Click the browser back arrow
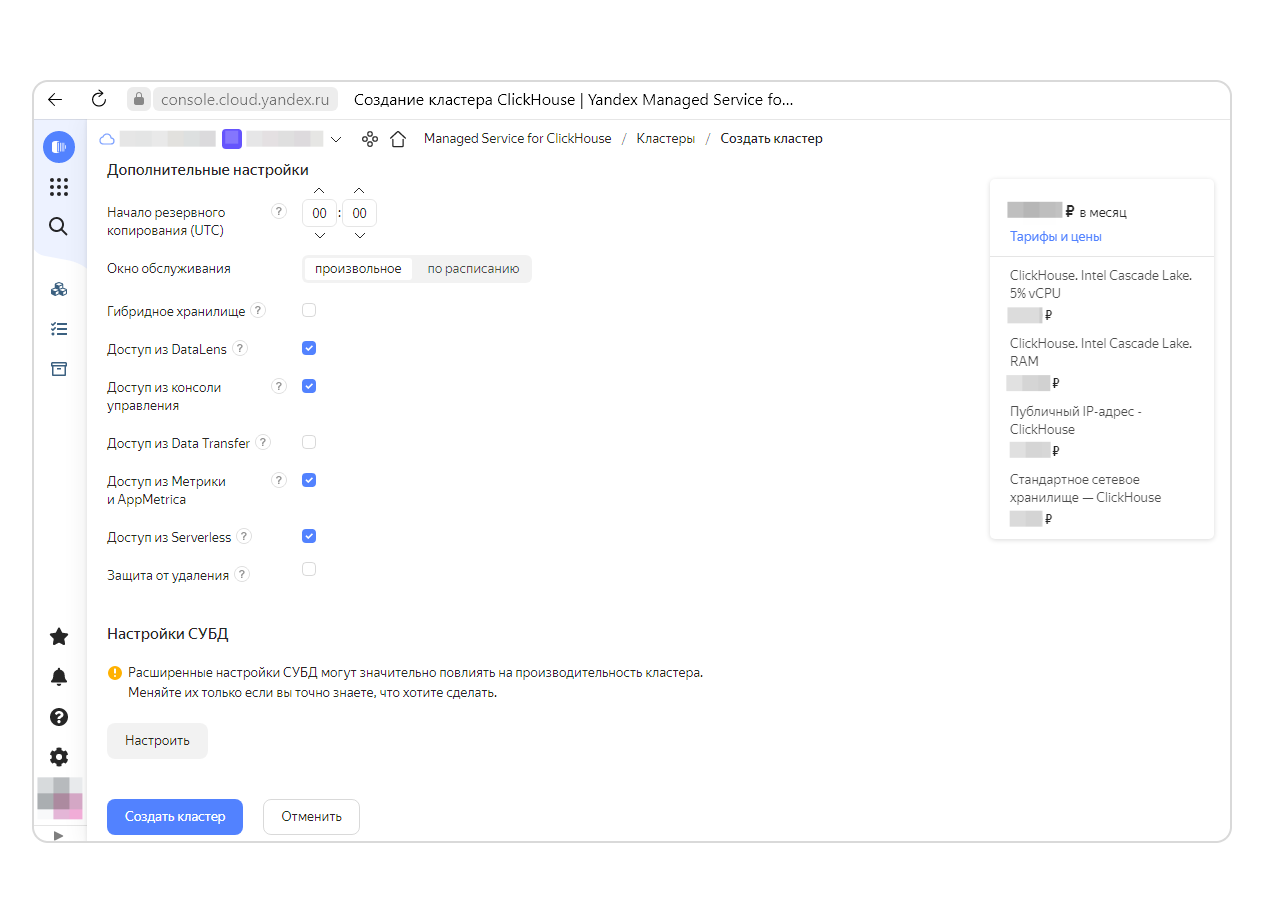1264x923 pixels. coord(55,99)
